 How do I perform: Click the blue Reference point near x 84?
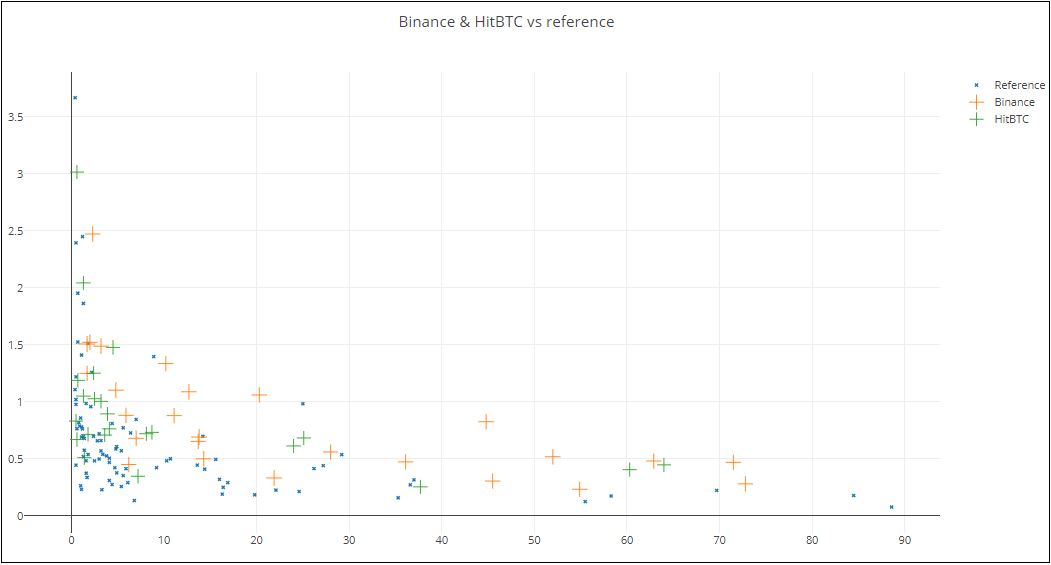point(853,495)
